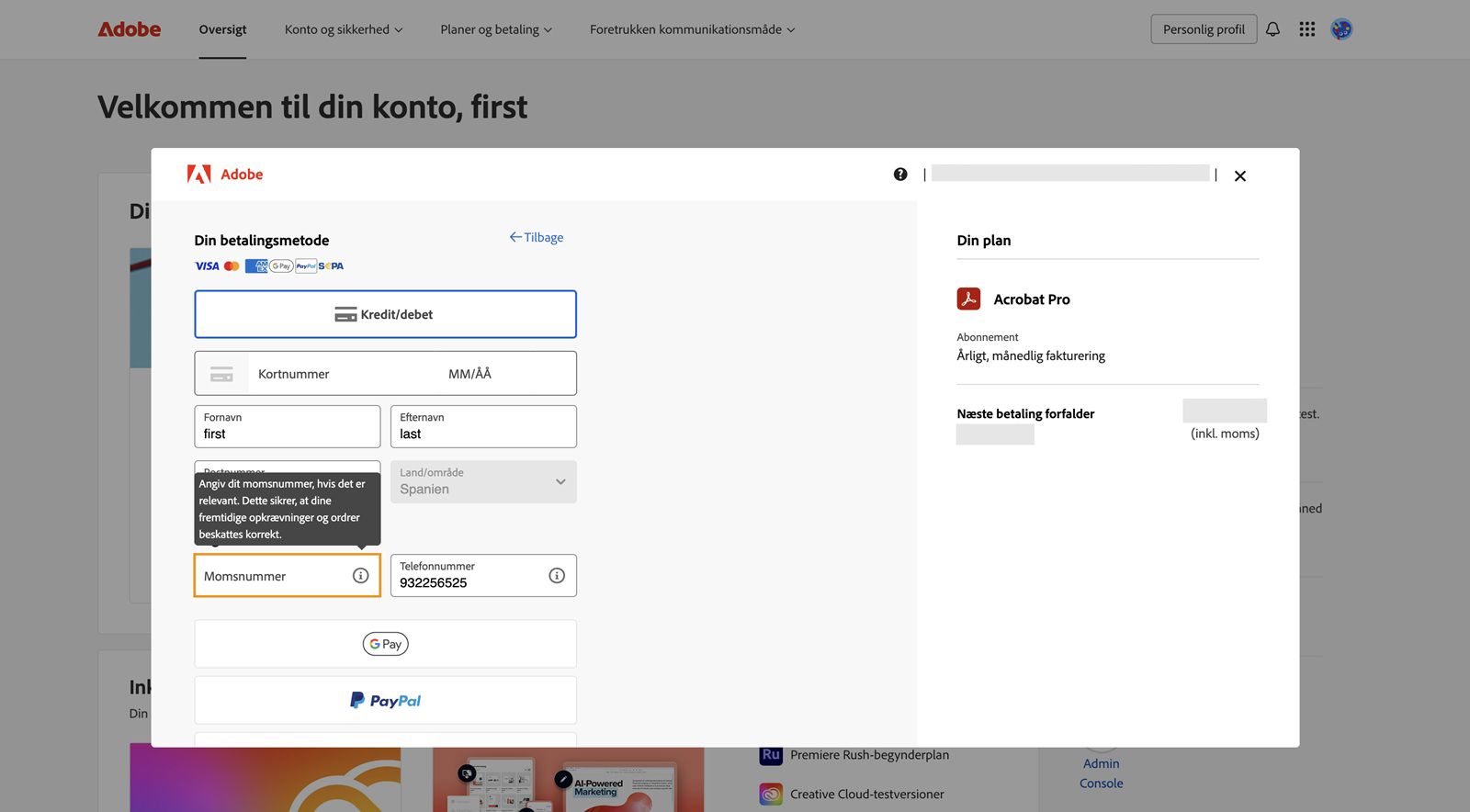
Task: Click the Momsnummer info icon
Action: pyautogui.click(x=361, y=576)
